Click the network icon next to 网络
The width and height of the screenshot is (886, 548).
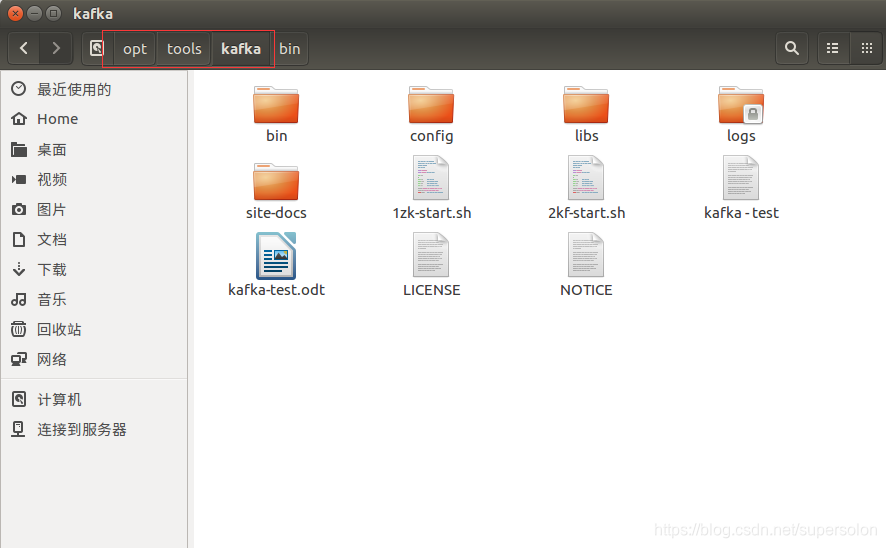point(19,359)
